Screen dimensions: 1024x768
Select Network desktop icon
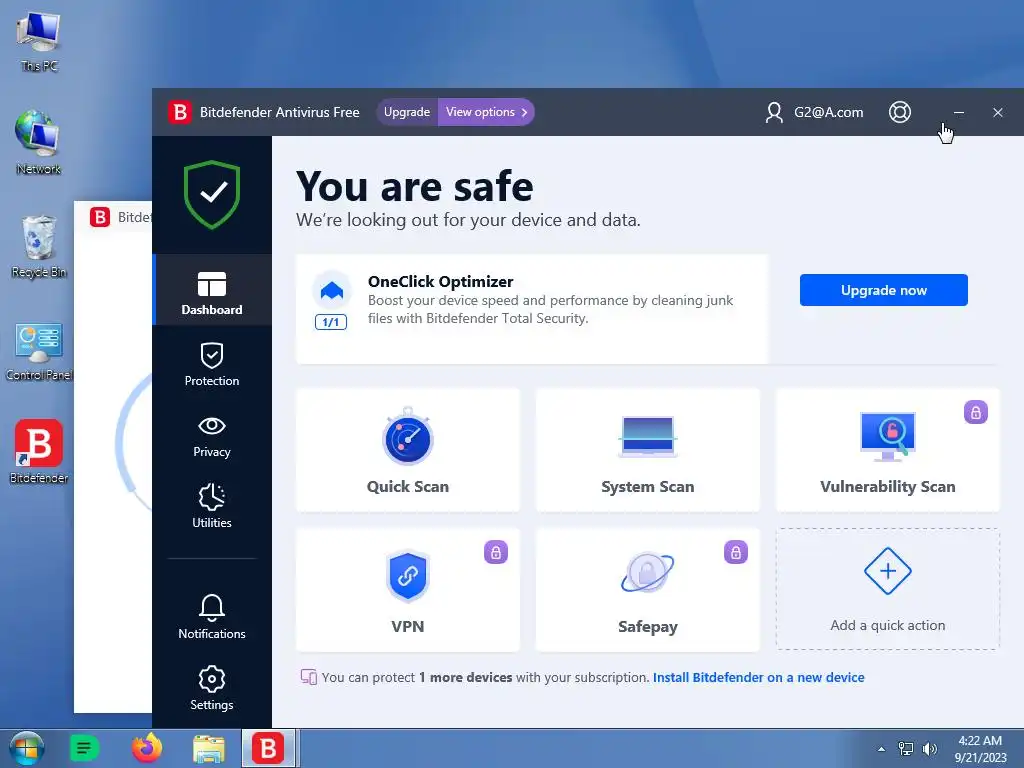(39, 142)
